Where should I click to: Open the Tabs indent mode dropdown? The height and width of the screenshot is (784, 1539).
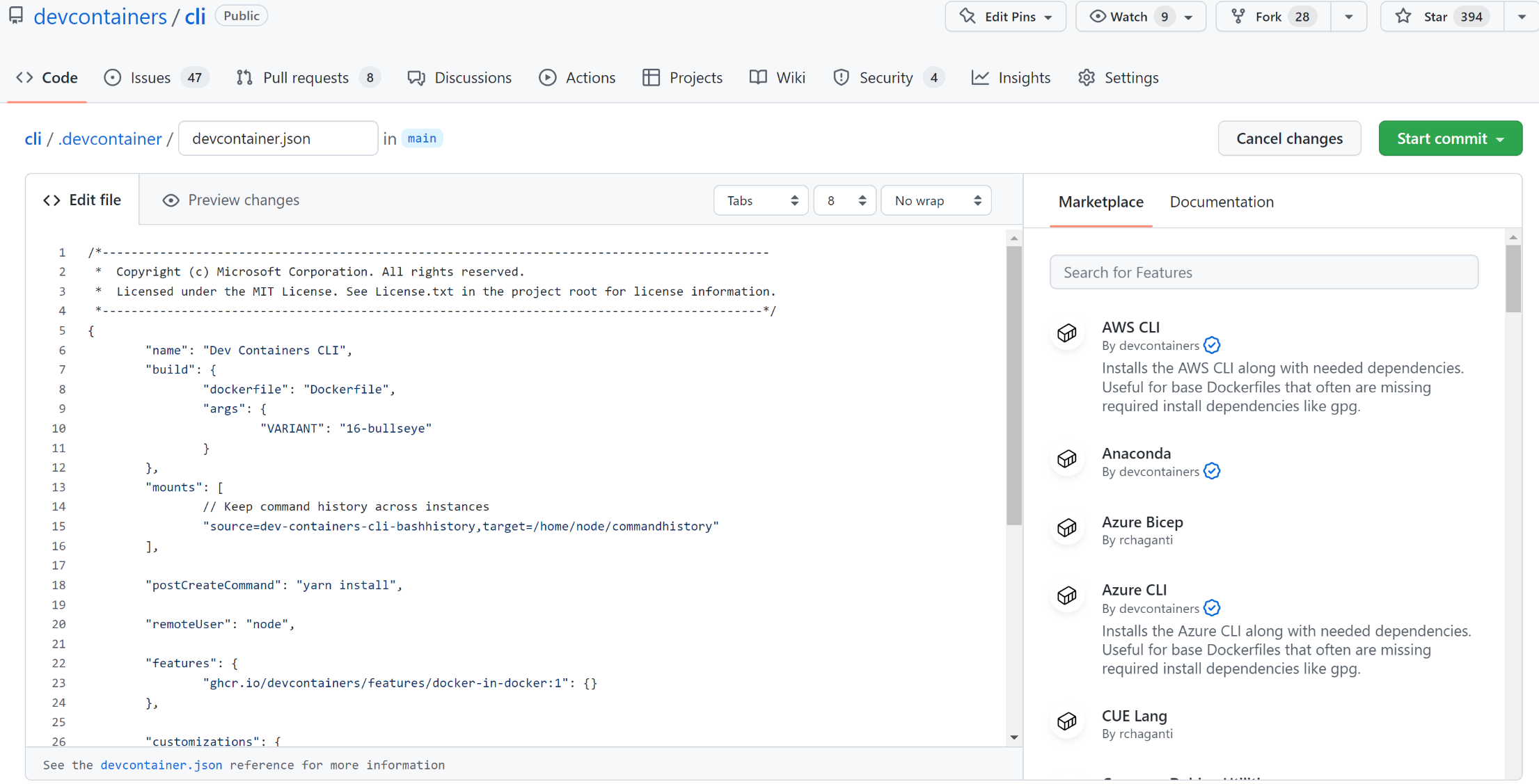761,200
